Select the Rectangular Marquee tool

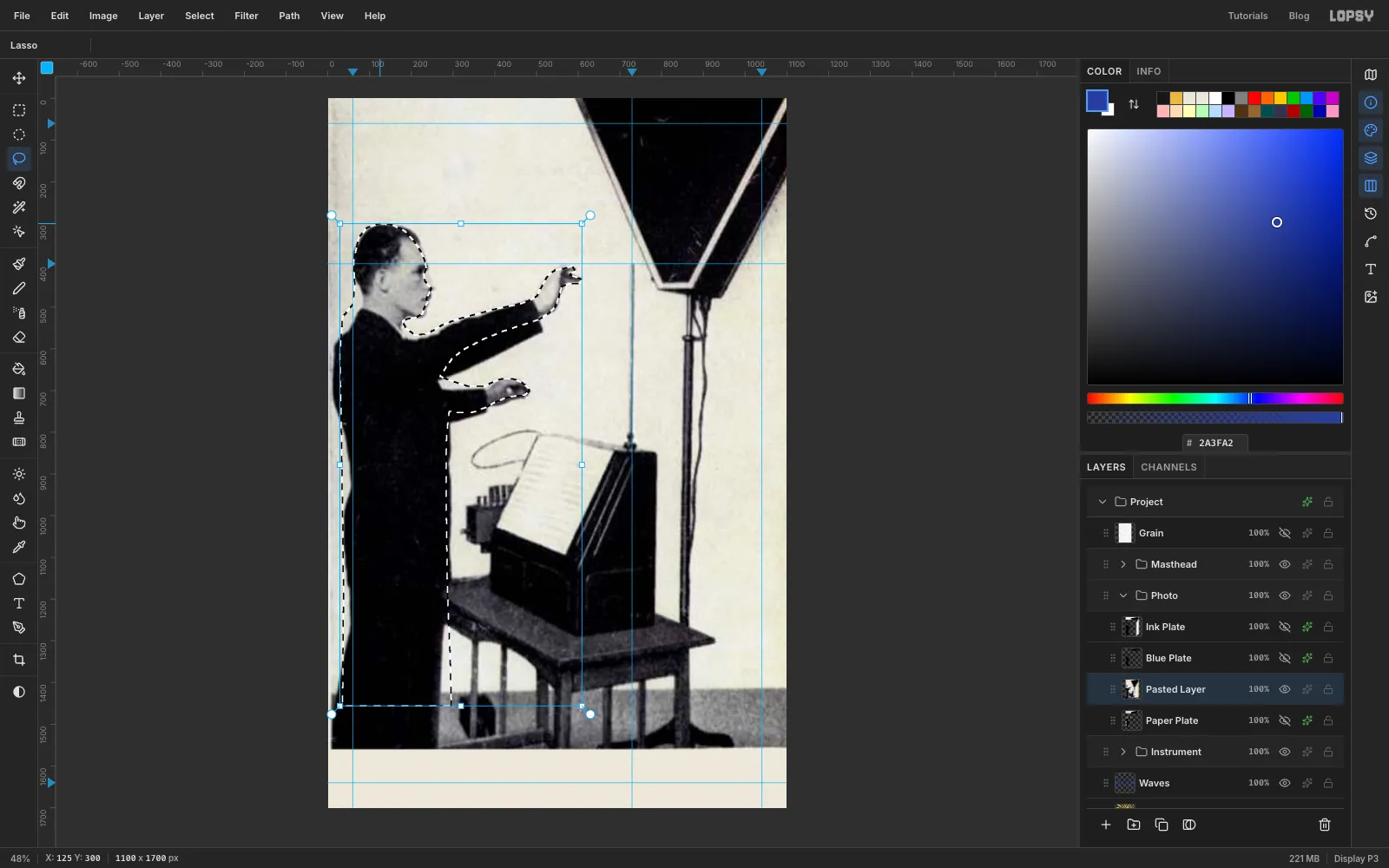click(x=19, y=110)
